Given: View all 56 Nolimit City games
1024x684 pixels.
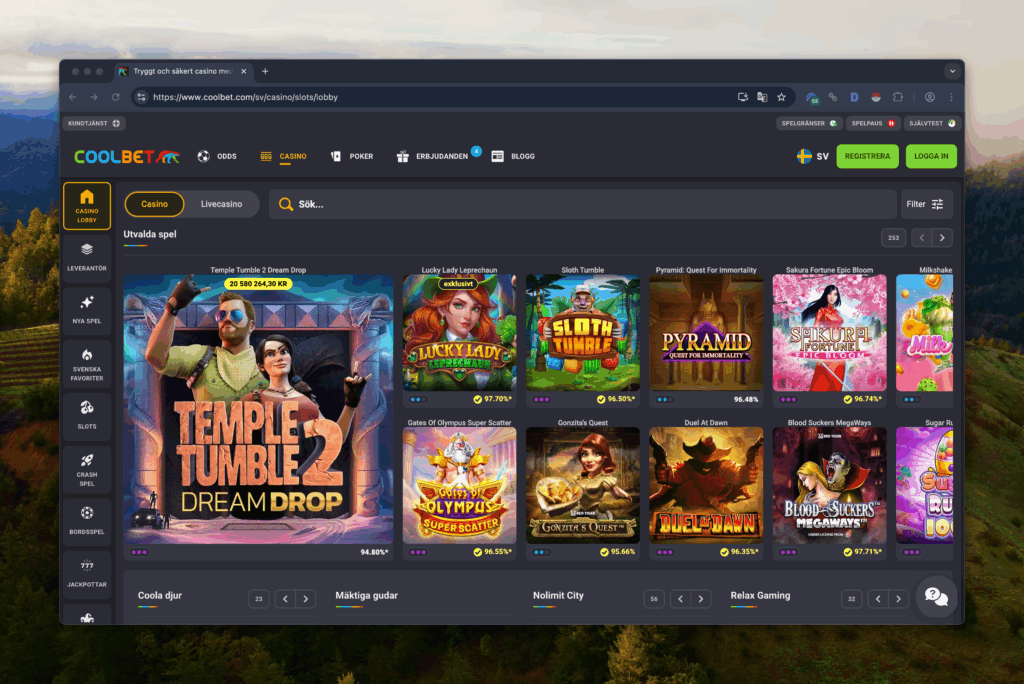Looking at the screenshot, I should 654,599.
